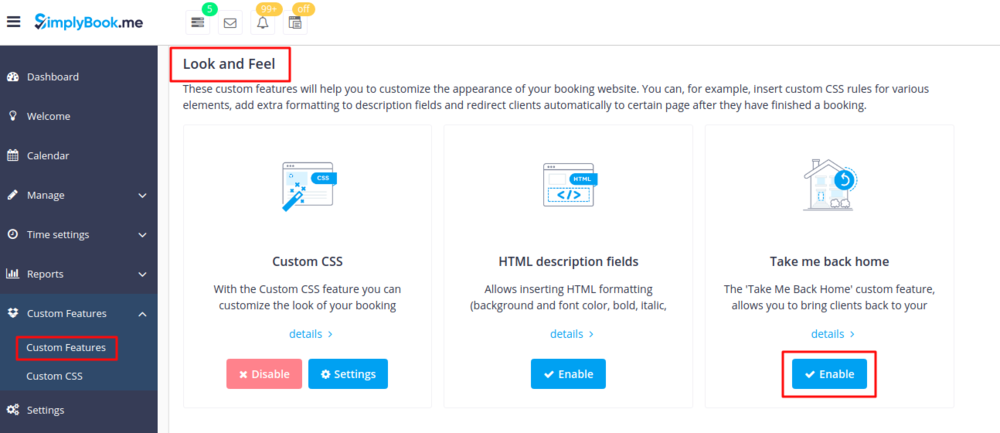Image resolution: width=1000 pixels, height=433 pixels.
Task: Disable the Custom CSS feature
Action: tap(263, 374)
